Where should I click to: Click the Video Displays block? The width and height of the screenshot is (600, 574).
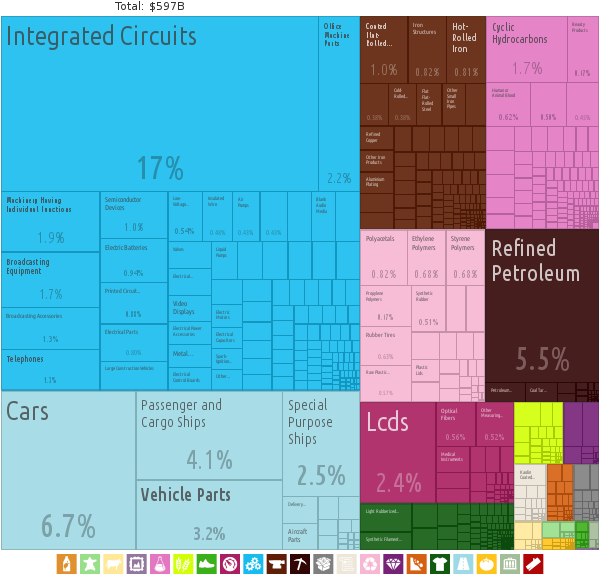point(190,308)
